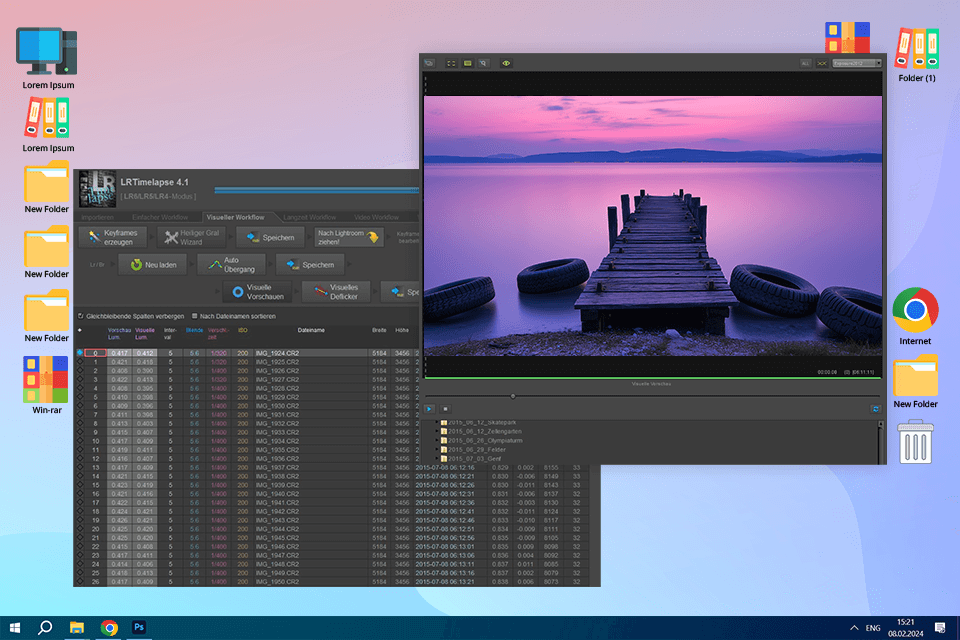Click the green fit-to-window preview icon

[468, 63]
